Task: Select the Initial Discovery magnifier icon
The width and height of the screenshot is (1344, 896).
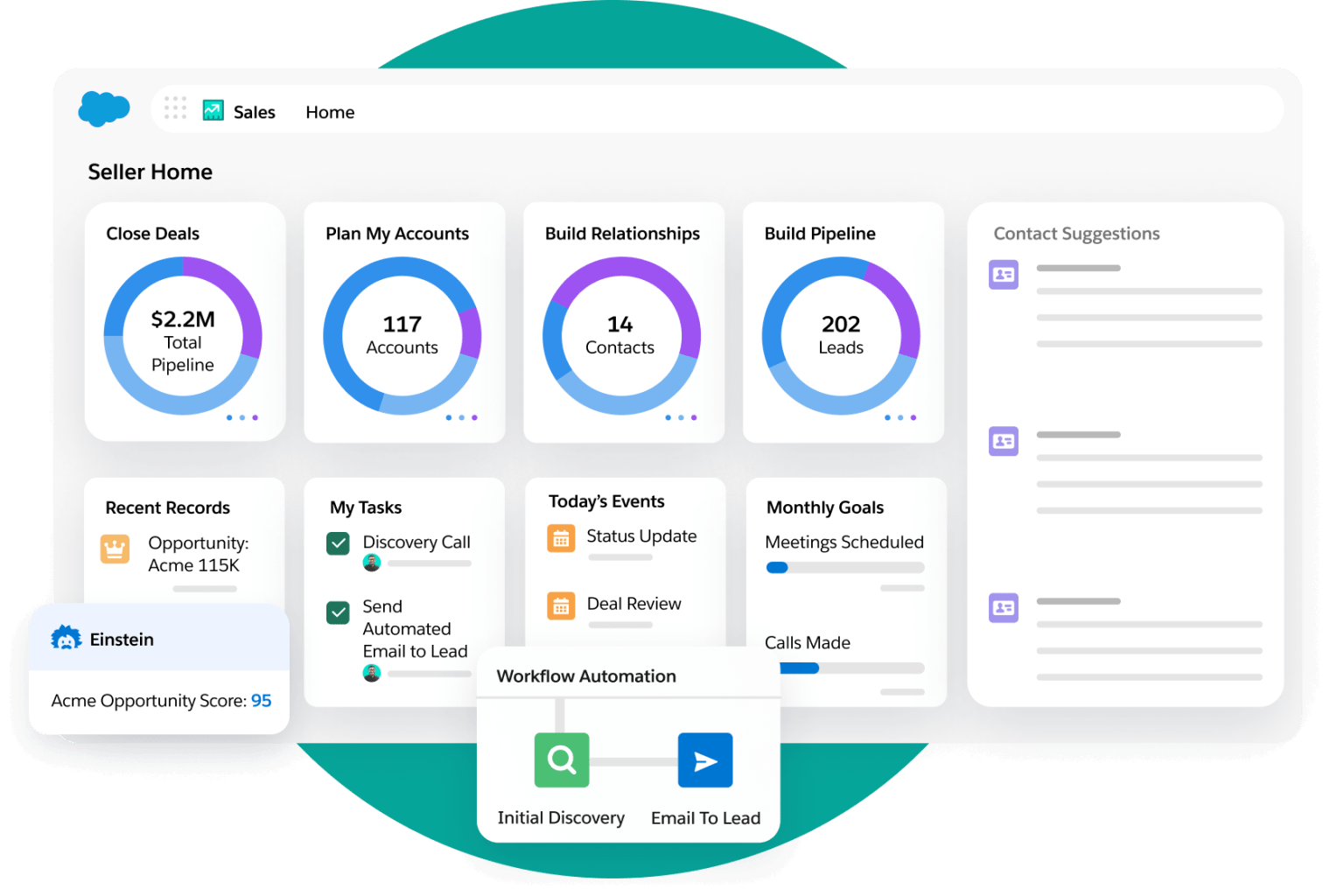Action: 561,759
